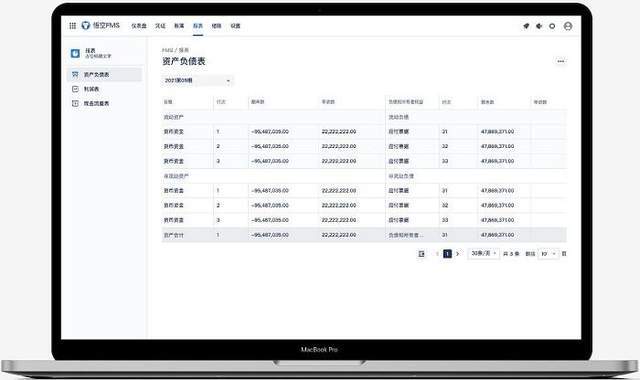The image size is (640, 380).
Task: Click the 资产合计 total row
Action: pos(364,235)
